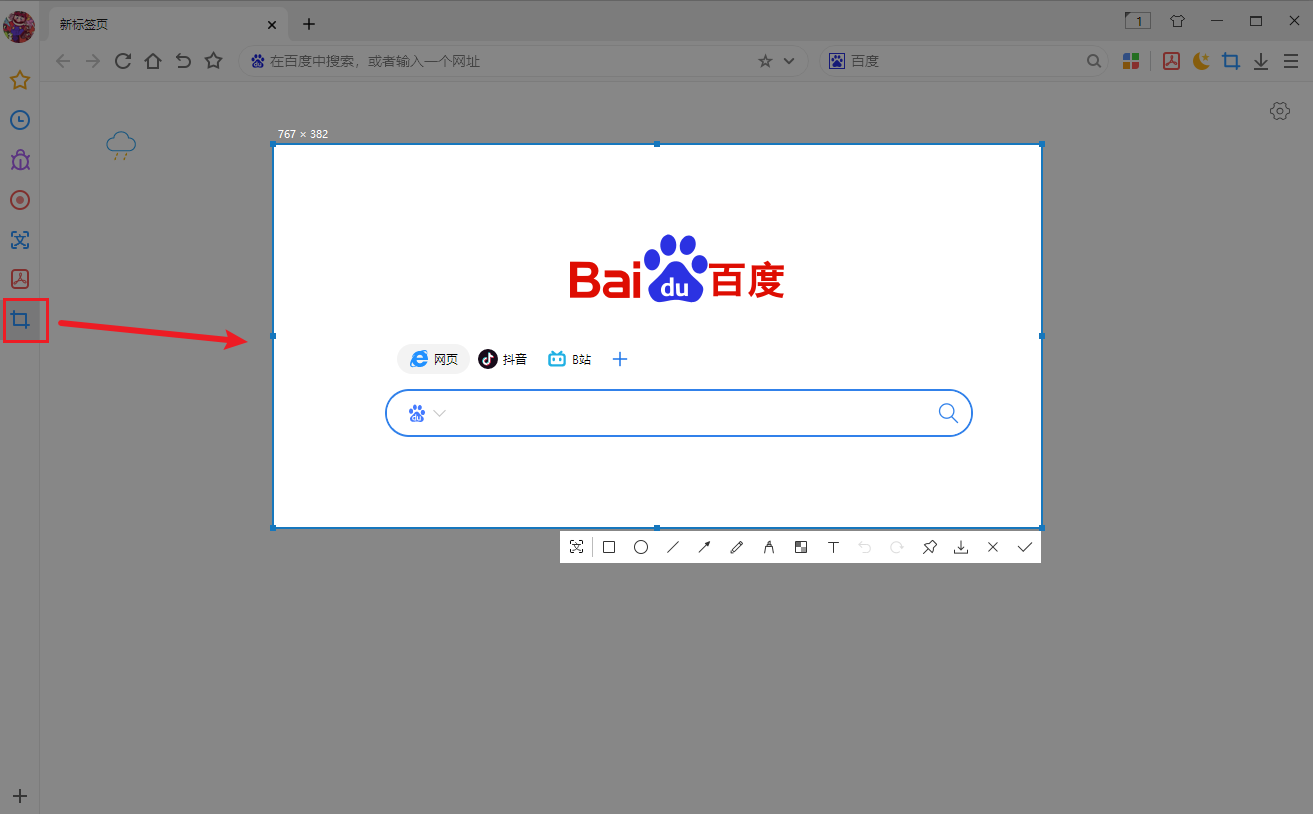1313x814 pixels.
Task: Apply the mosaic blur tool
Action: tap(801, 547)
